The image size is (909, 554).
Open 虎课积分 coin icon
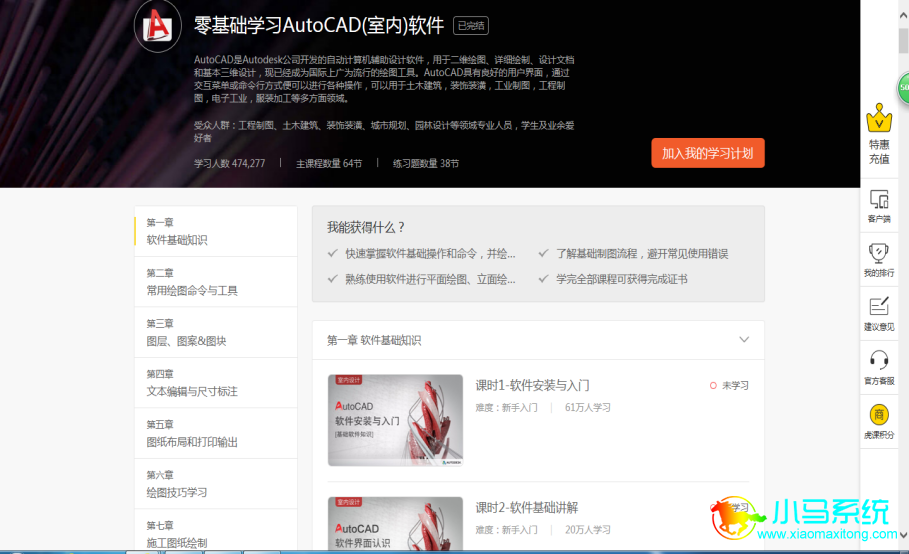tap(879, 422)
